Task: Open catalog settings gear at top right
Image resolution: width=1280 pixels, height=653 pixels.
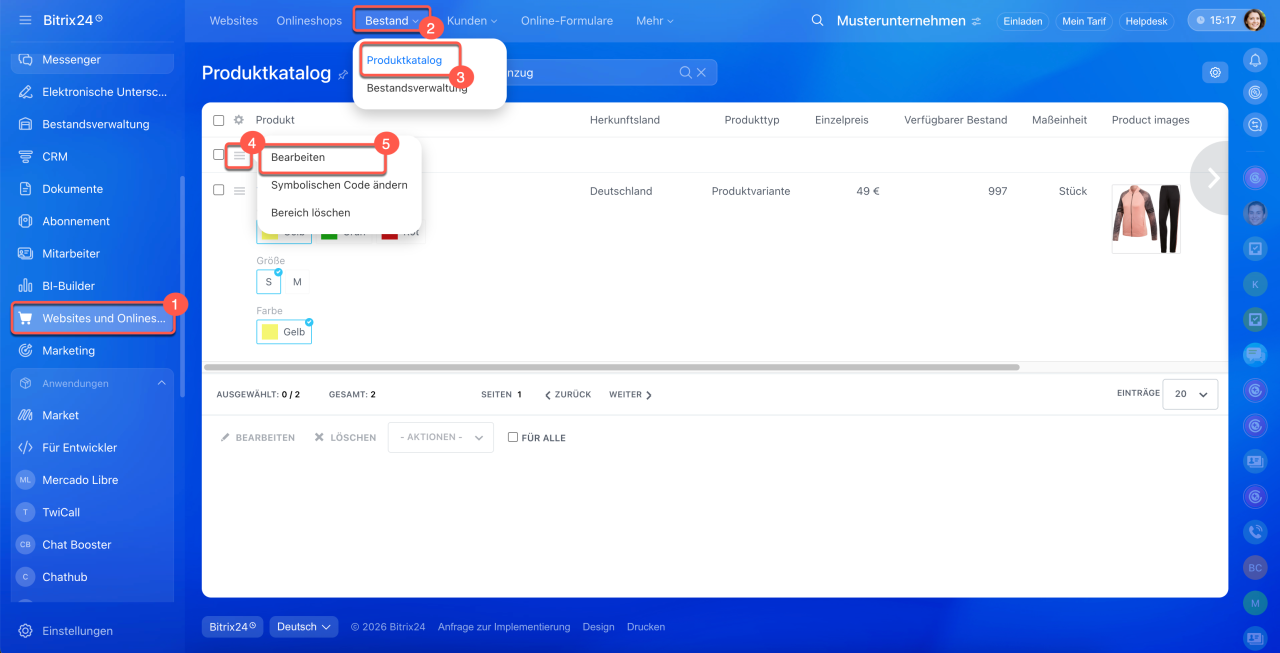Action: pos(1215,72)
